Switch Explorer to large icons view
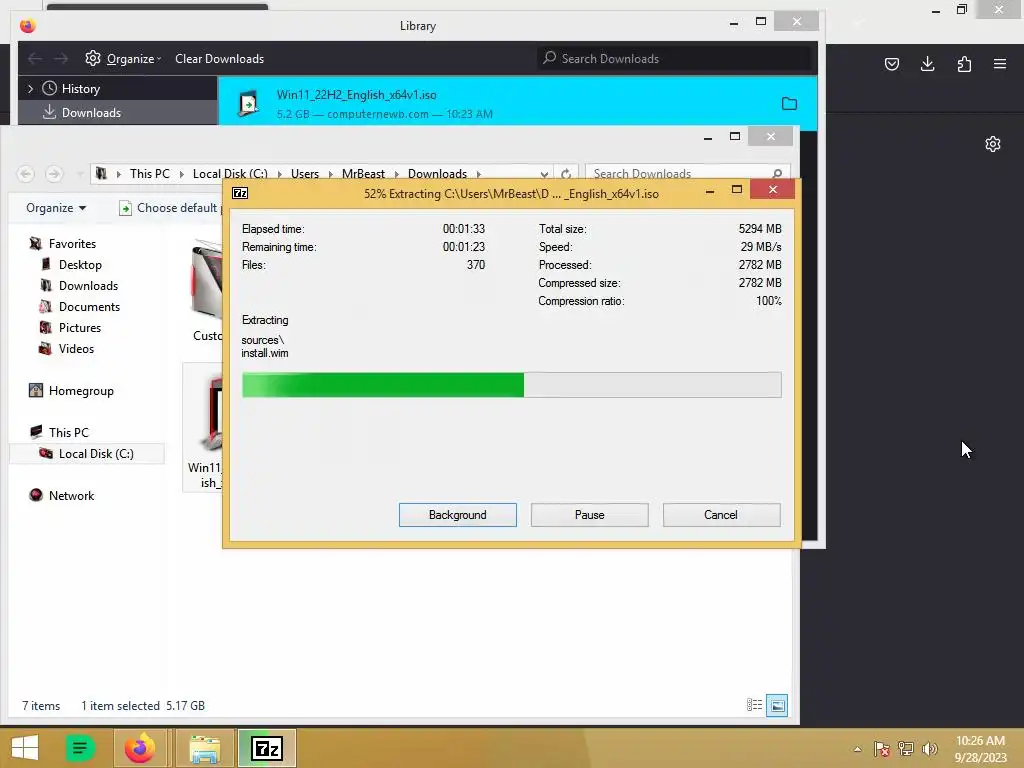This screenshot has width=1024, height=768. point(776,705)
